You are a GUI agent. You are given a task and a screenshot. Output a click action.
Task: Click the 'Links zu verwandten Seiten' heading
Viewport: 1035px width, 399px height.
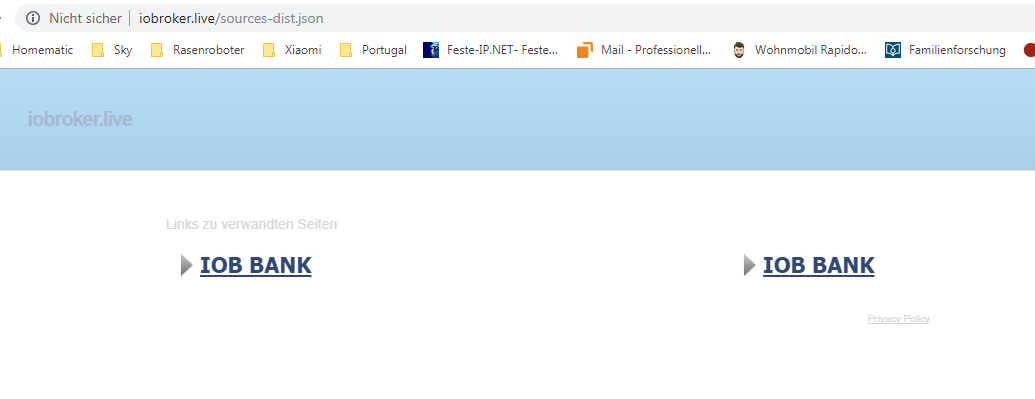click(x=251, y=225)
